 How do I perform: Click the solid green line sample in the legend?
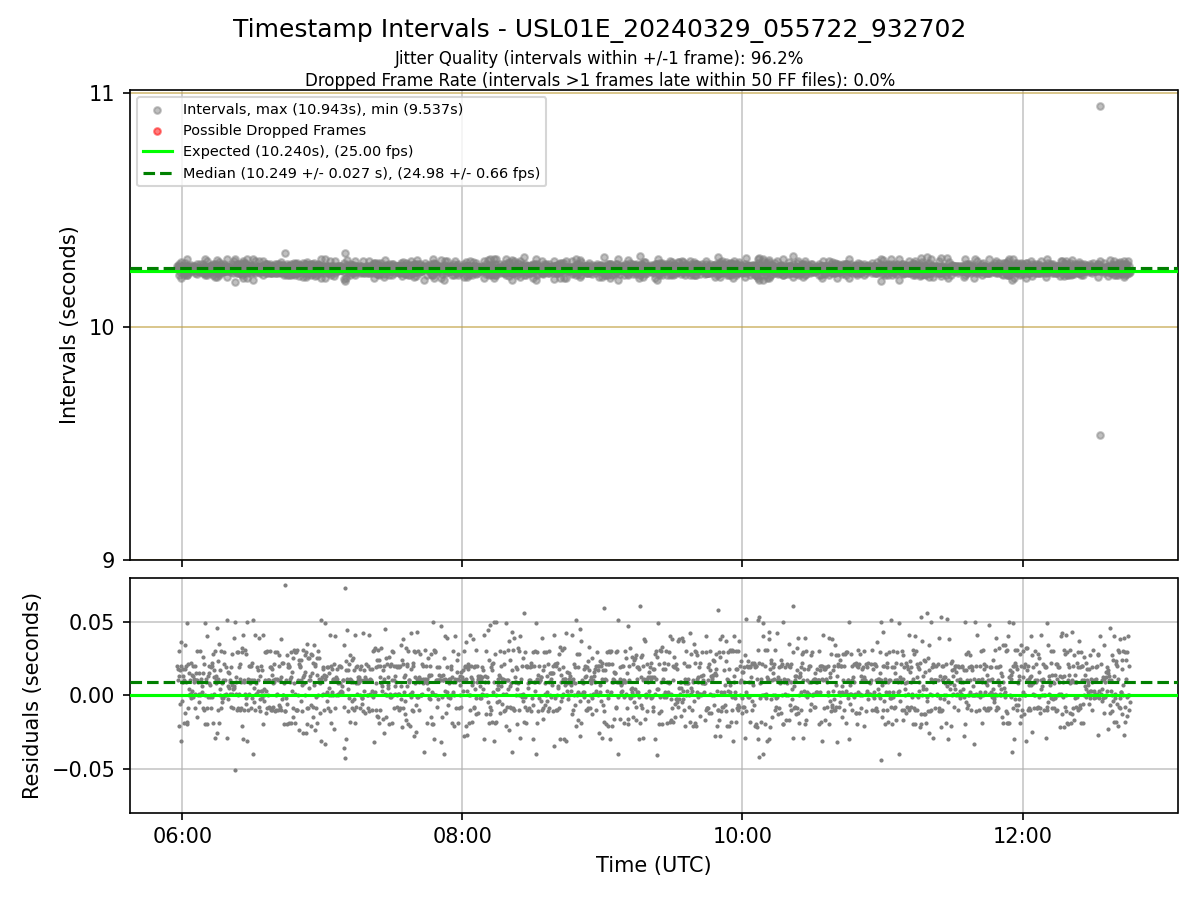point(157,152)
